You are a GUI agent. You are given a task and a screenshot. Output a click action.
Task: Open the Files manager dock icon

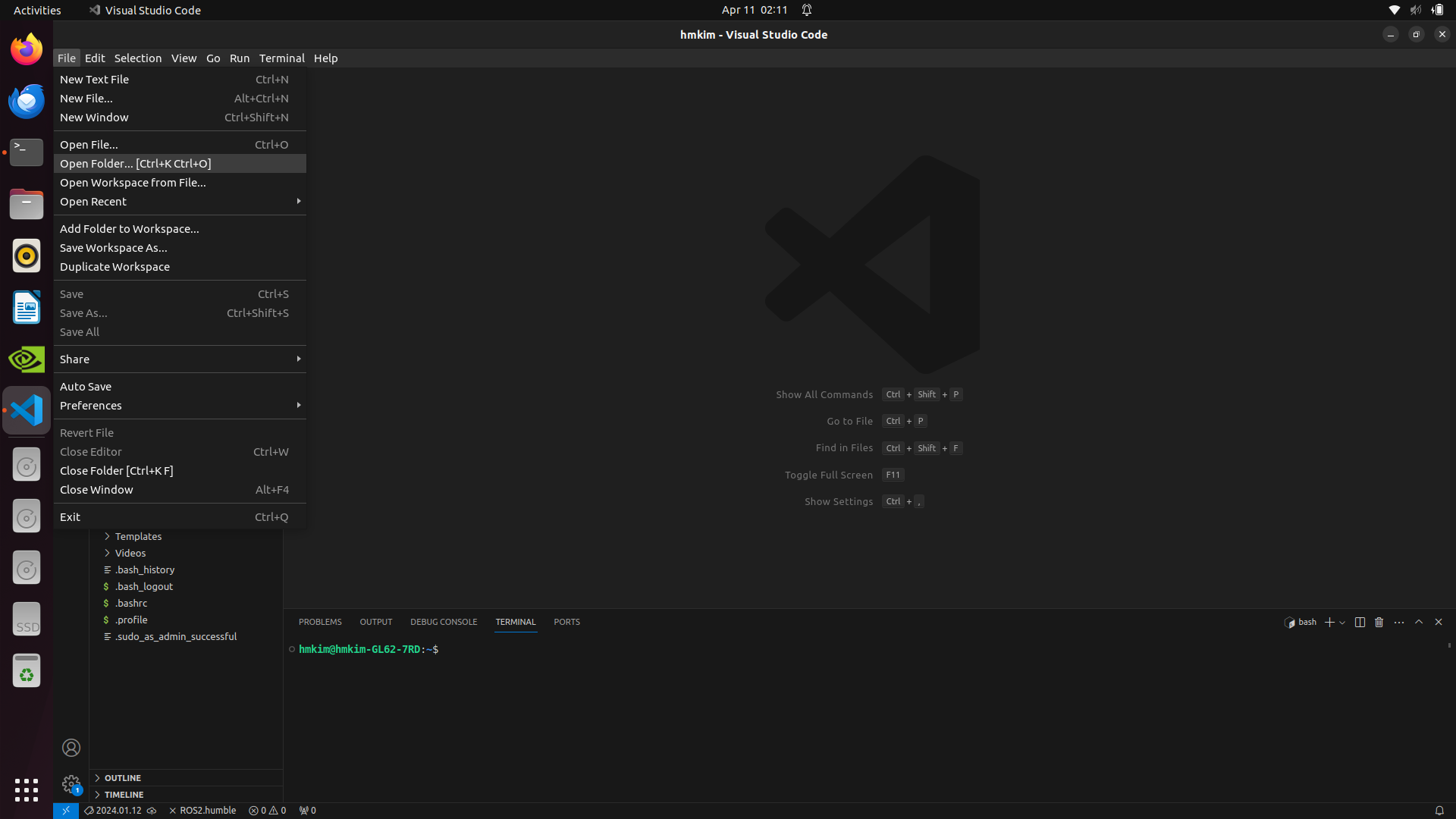(27, 204)
